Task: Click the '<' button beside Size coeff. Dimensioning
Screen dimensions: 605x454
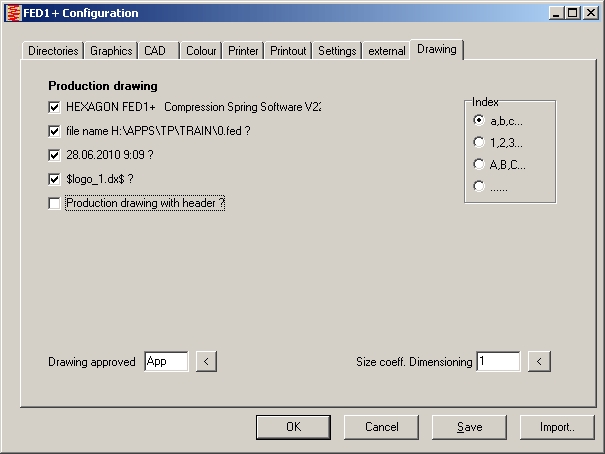Action: point(539,361)
